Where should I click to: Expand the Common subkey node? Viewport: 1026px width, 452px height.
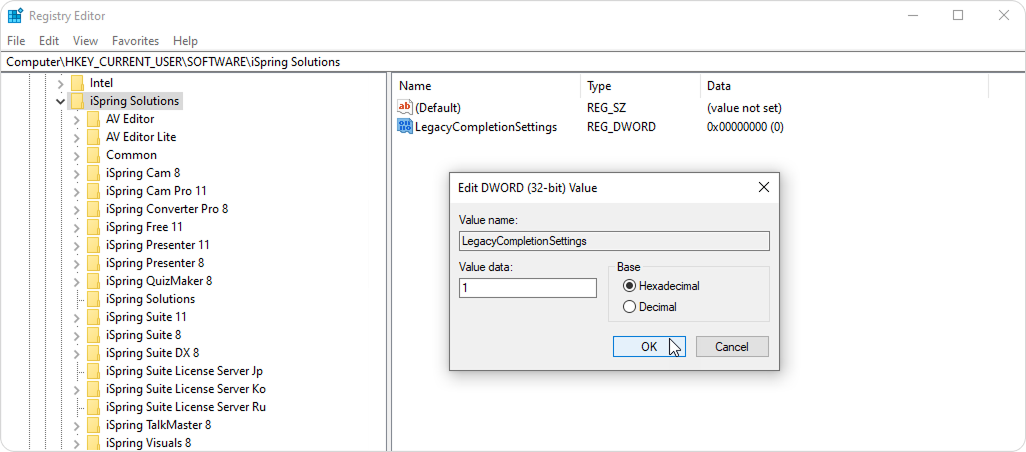click(x=77, y=155)
